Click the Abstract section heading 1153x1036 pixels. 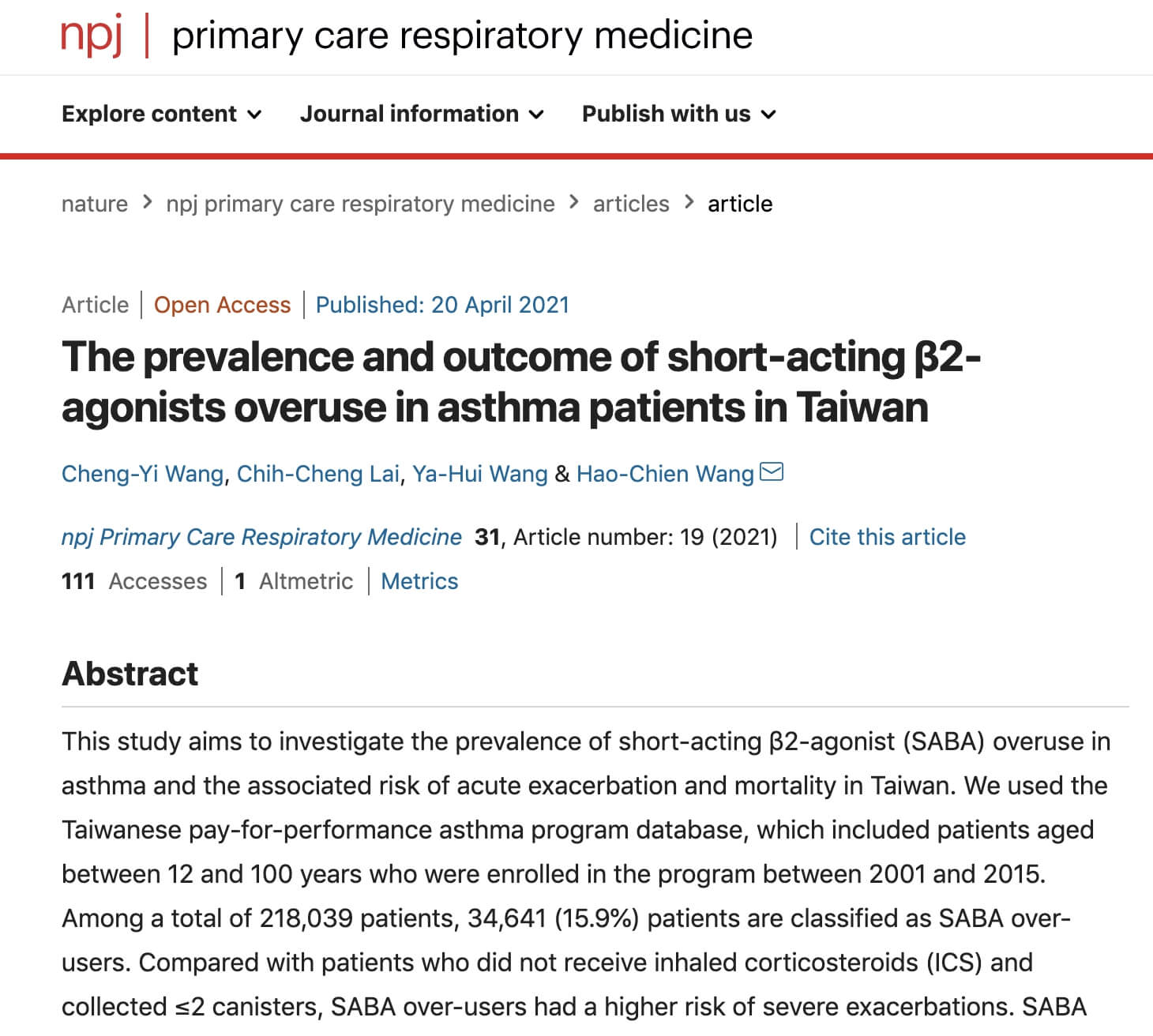[130, 674]
